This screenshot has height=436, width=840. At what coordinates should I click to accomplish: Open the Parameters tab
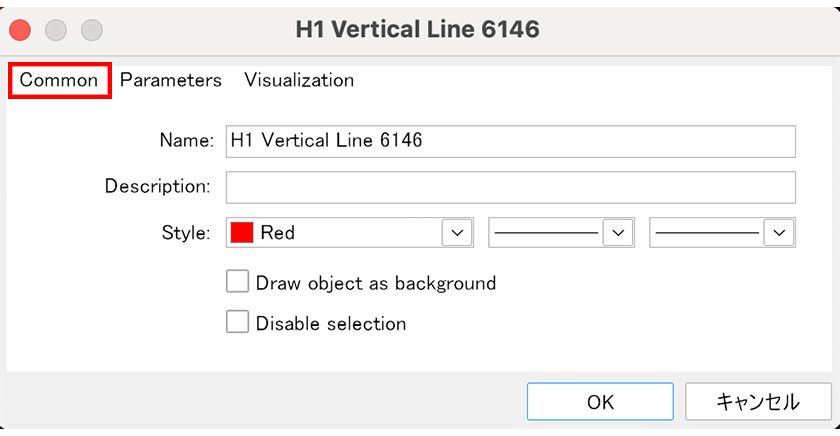click(x=171, y=80)
